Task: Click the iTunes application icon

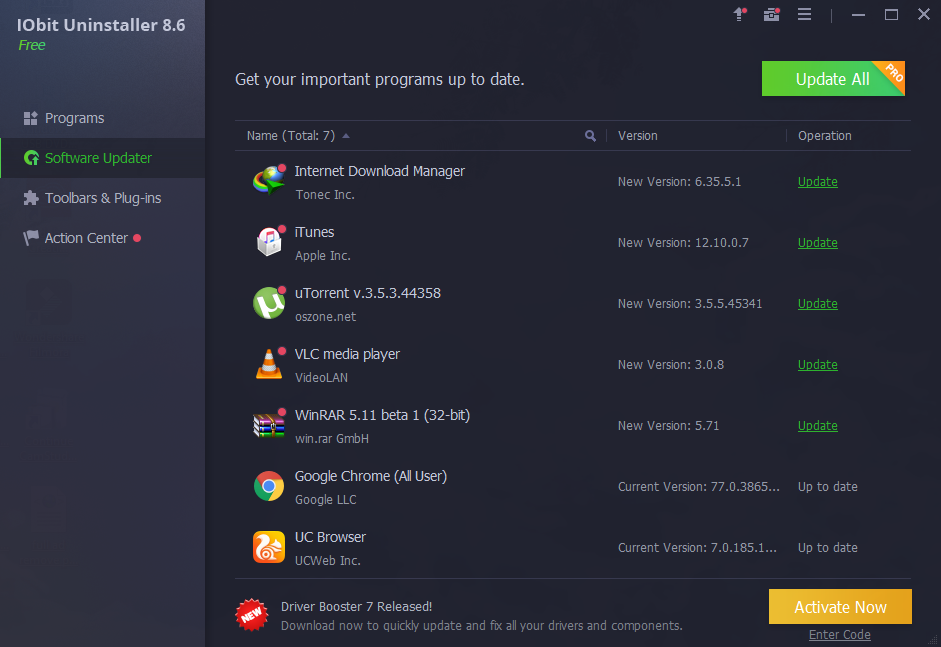Action: coord(268,241)
